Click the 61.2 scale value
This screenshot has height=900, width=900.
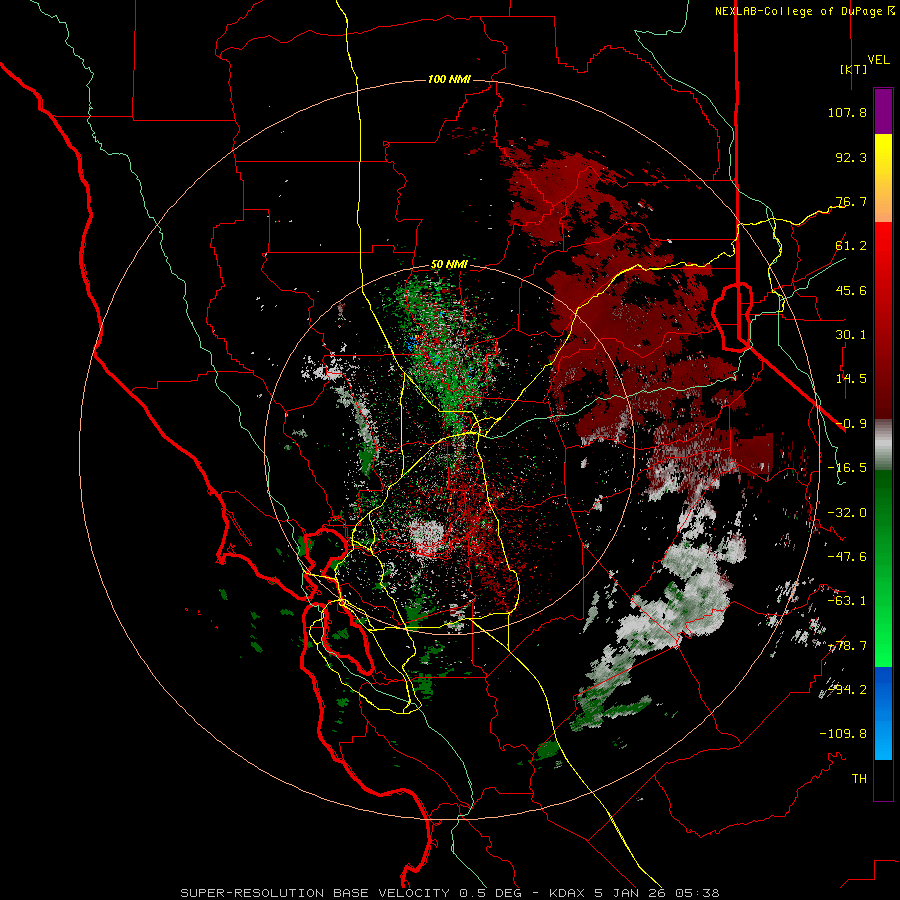[x=851, y=246]
